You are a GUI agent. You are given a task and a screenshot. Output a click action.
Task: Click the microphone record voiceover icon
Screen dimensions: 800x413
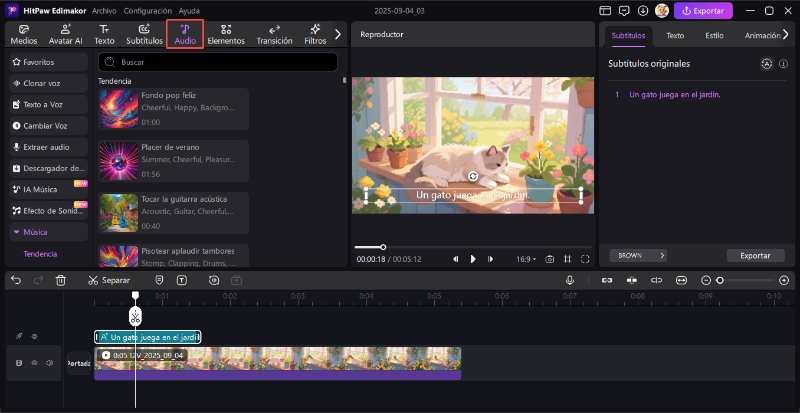pos(569,281)
